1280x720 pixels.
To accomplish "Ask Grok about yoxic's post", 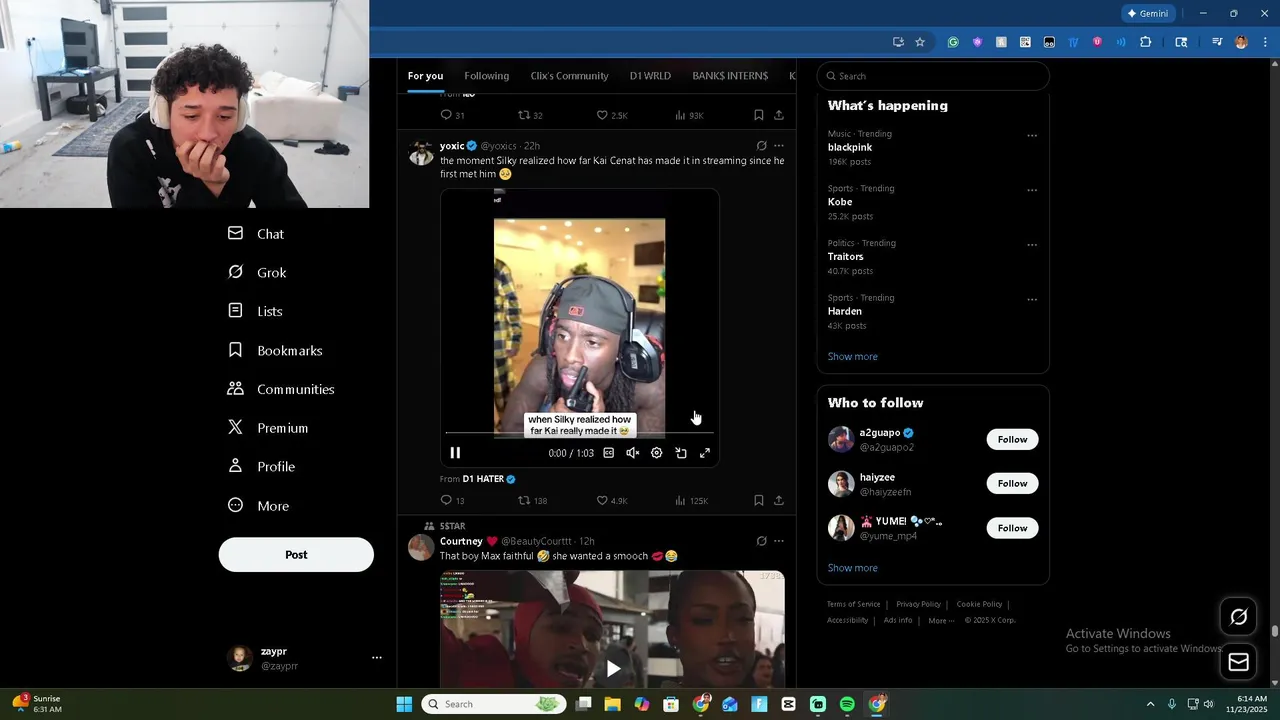I will coord(761,146).
